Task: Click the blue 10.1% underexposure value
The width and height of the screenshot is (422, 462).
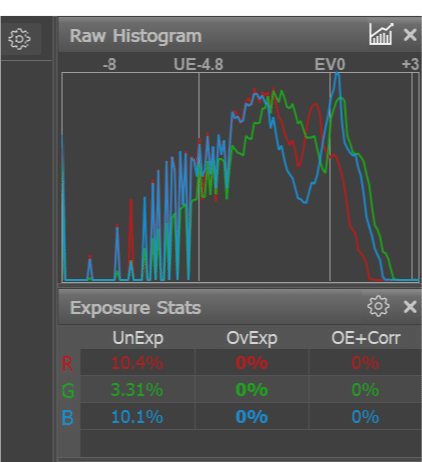Action: 137,417
